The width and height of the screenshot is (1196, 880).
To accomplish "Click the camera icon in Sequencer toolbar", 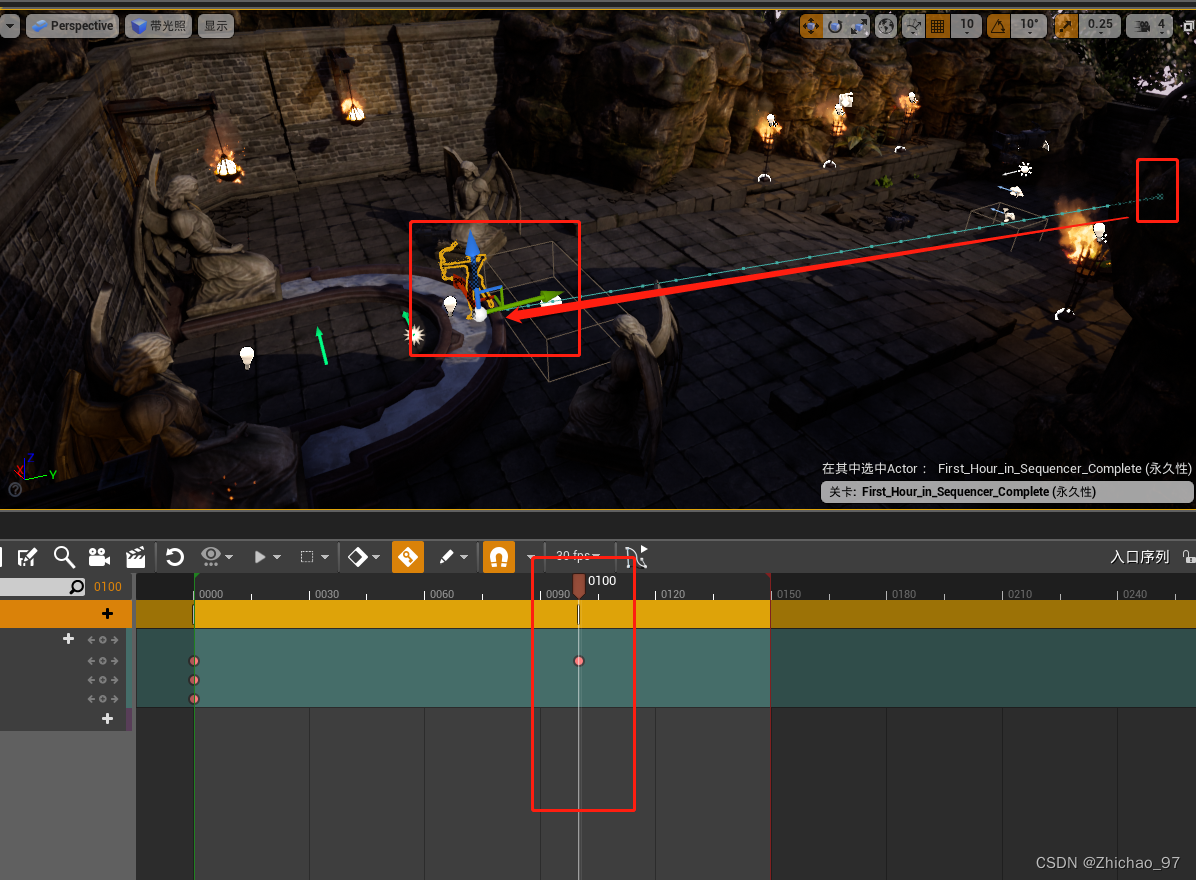I will [99, 557].
